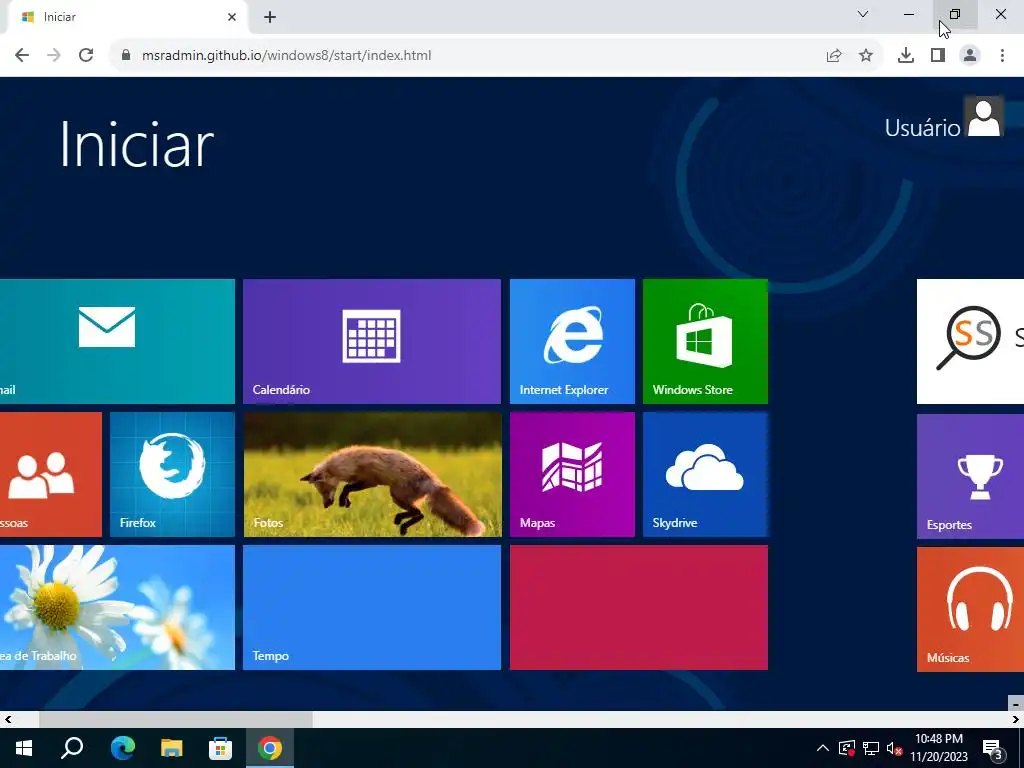This screenshot has height=768, width=1024.
Task: Open the Fotos tile with fox photo
Action: click(x=372, y=475)
